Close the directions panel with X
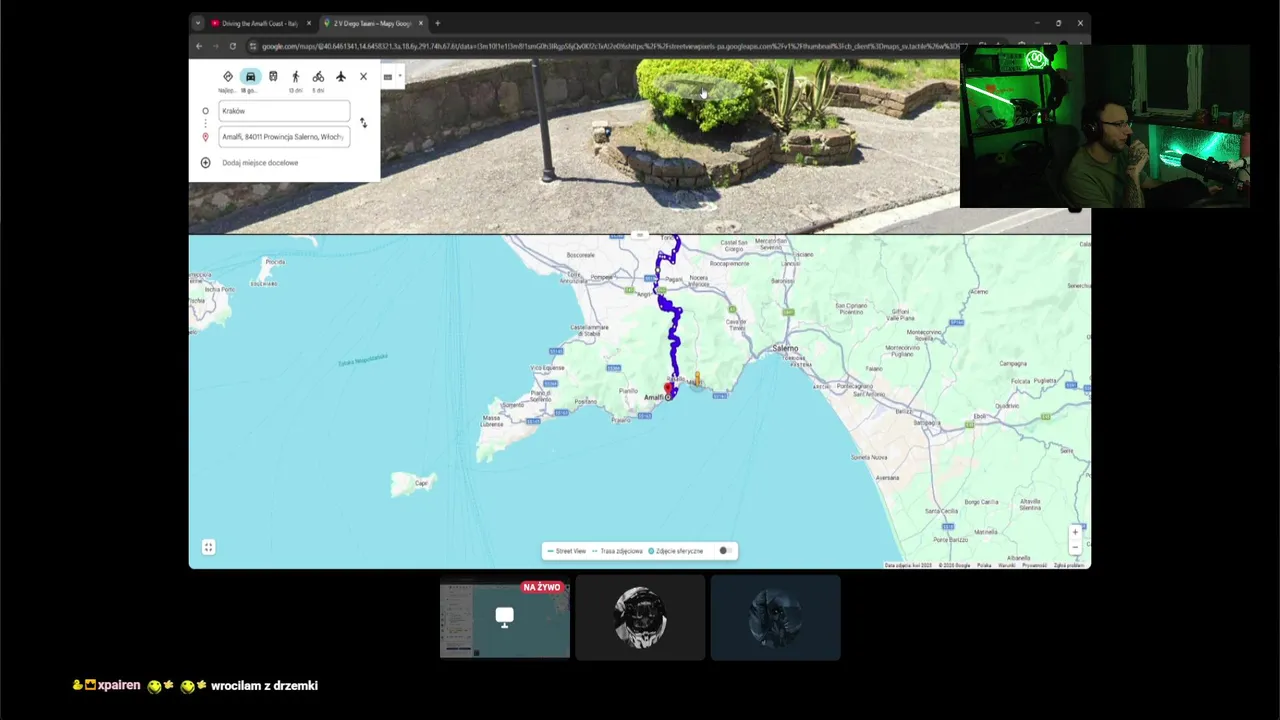Viewport: 1280px width, 720px height. point(363,76)
